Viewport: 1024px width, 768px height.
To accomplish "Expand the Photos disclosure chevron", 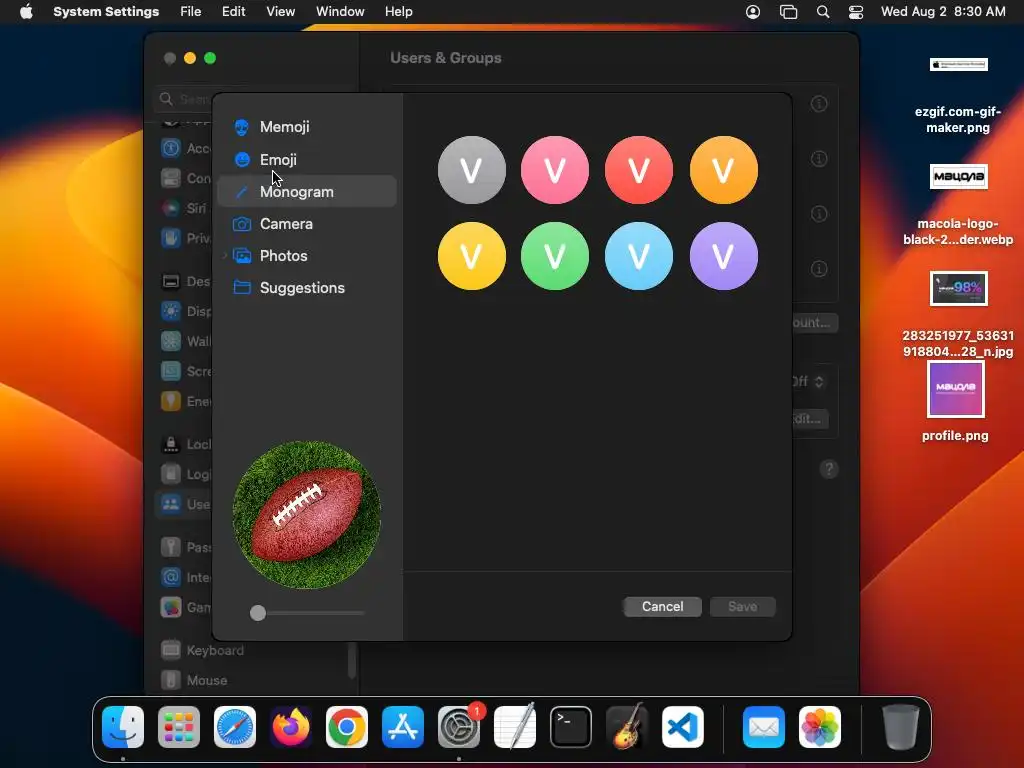I will [x=225, y=256].
